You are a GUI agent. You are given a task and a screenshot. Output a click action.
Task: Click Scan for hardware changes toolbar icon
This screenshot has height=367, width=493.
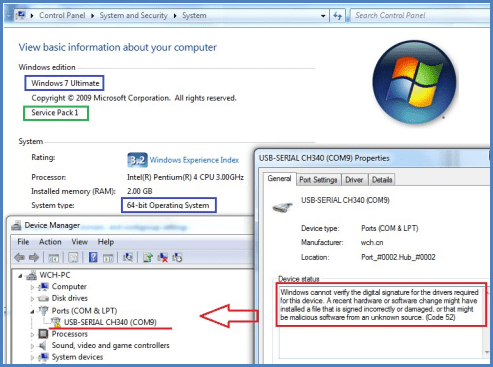click(128, 257)
